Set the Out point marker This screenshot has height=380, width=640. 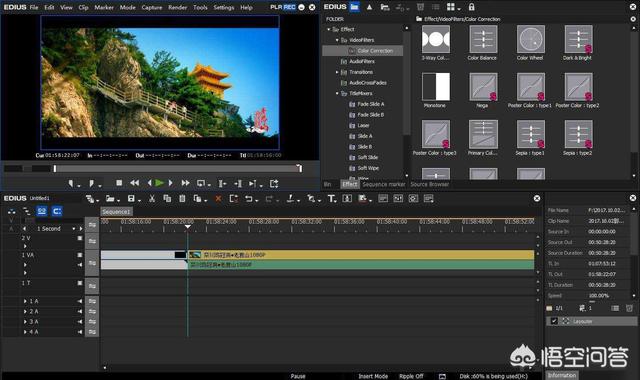[x=91, y=184]
